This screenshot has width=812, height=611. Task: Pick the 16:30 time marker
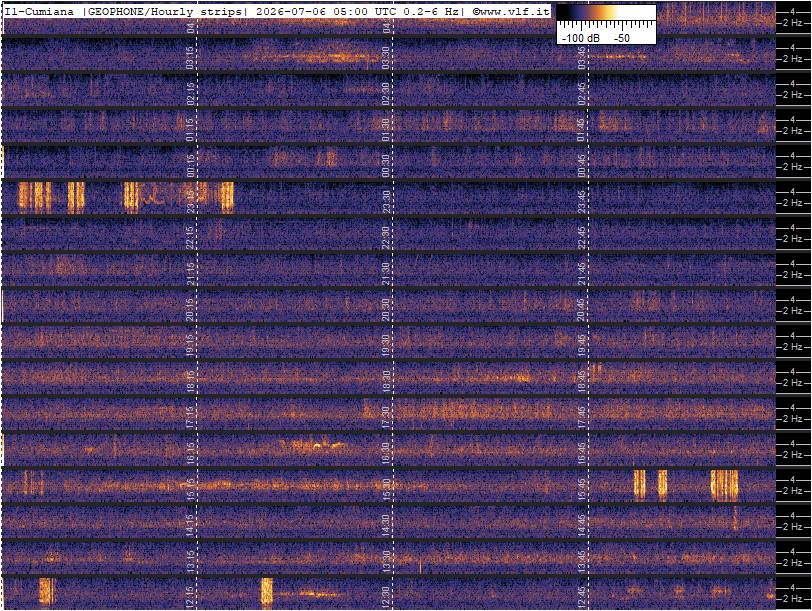tap(386, 454)
